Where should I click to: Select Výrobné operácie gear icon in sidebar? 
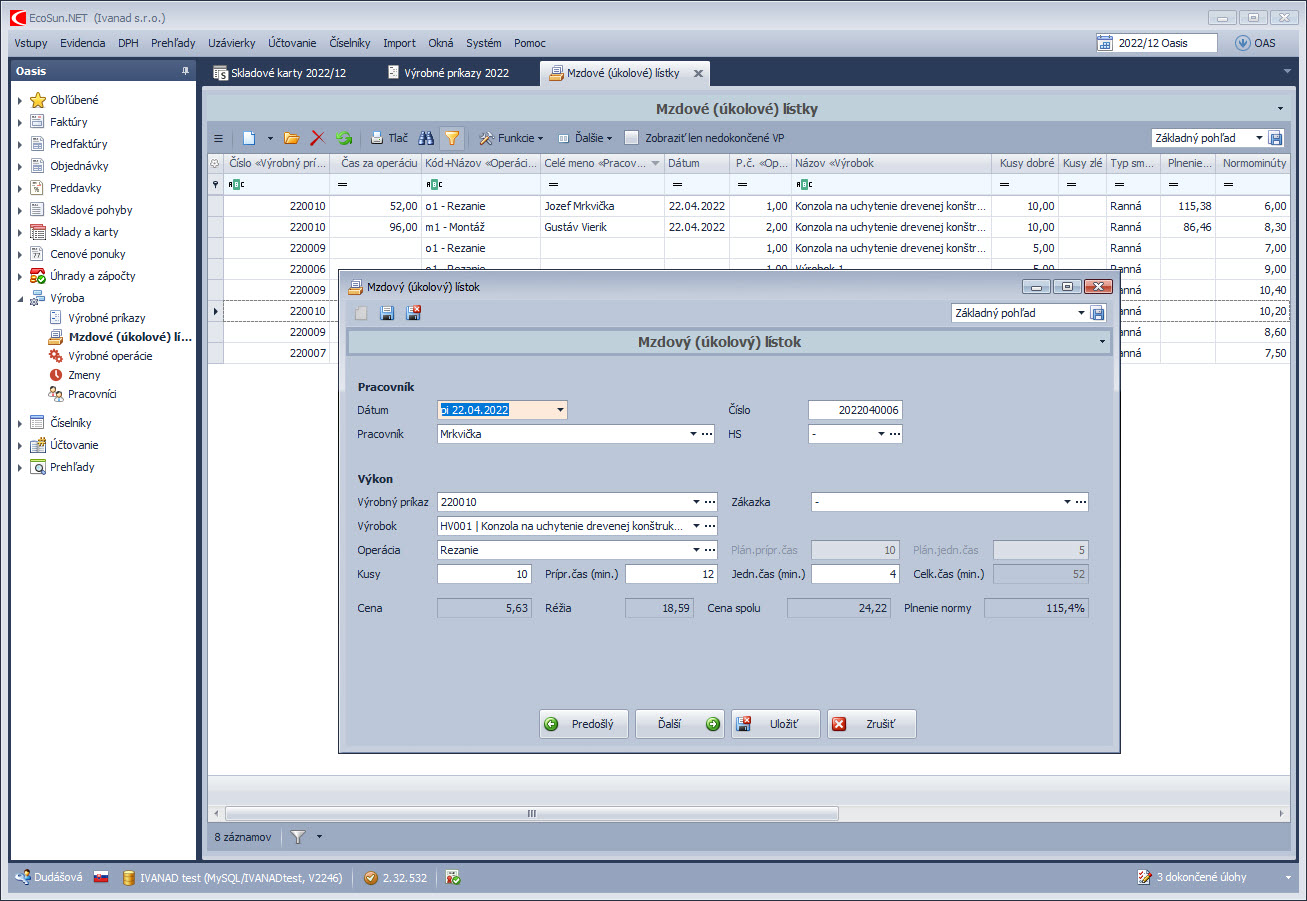point(56,356)
